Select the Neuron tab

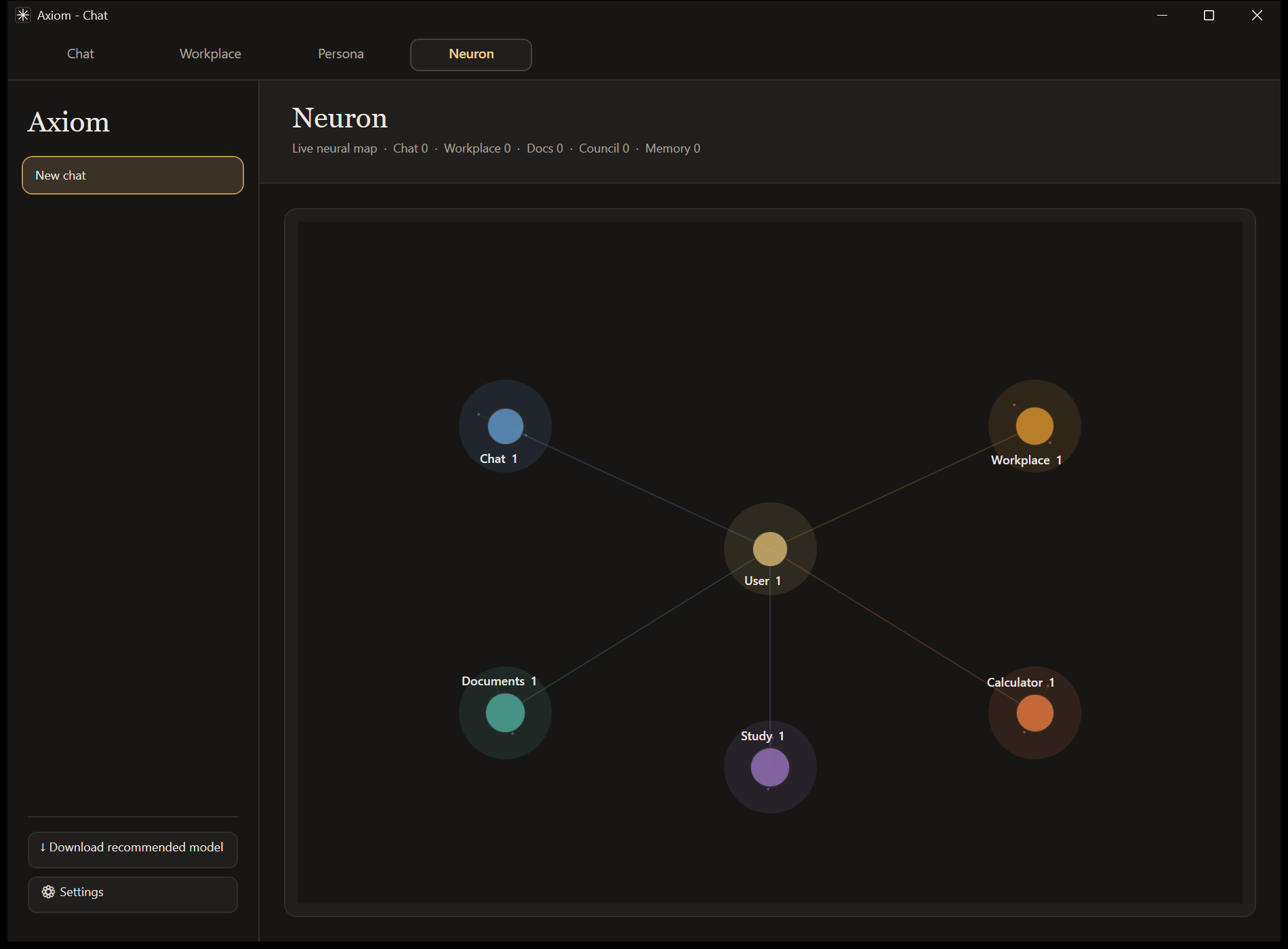click(x=471, y=54)
